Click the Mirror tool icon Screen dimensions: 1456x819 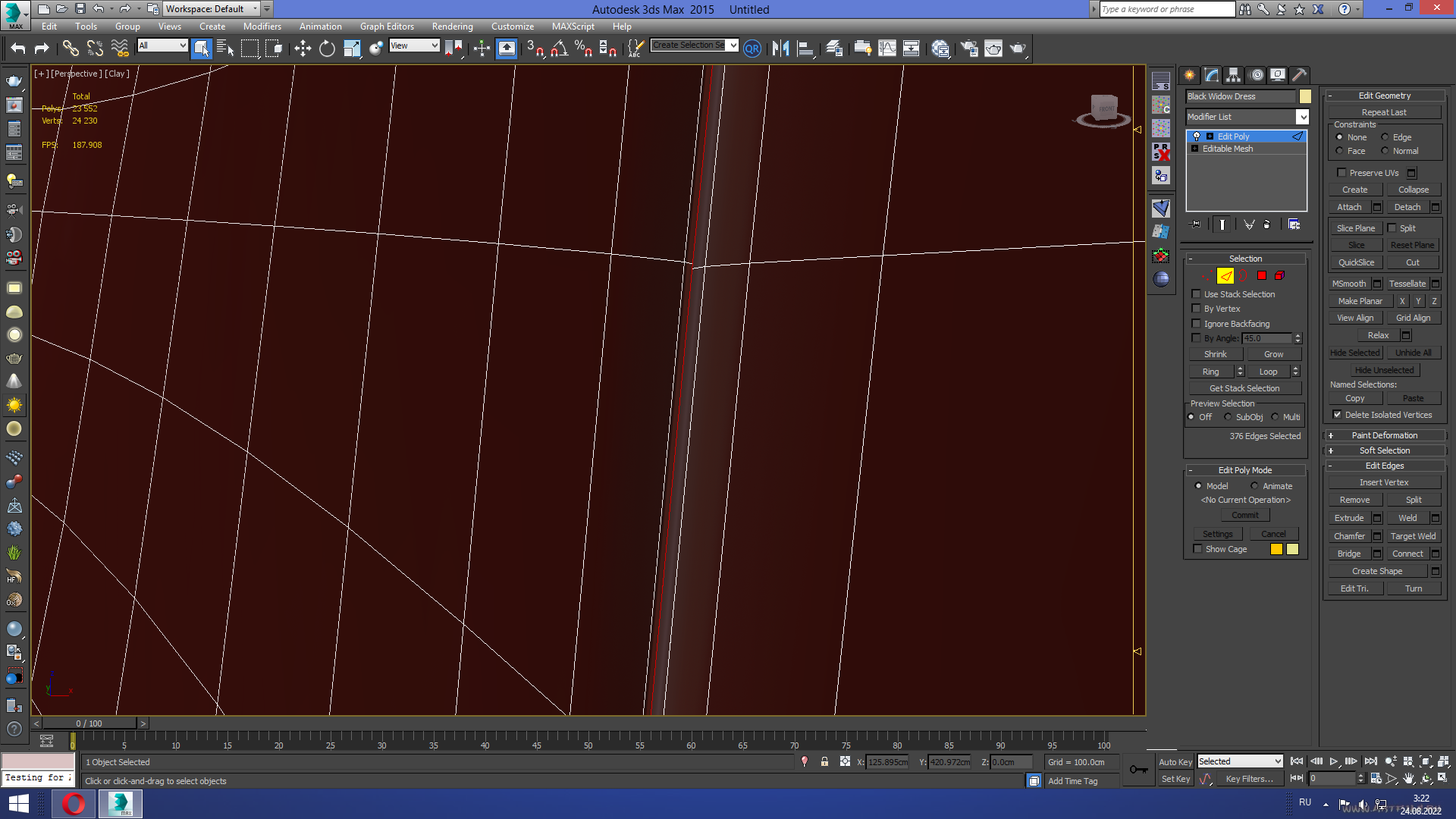coord(780,49)
